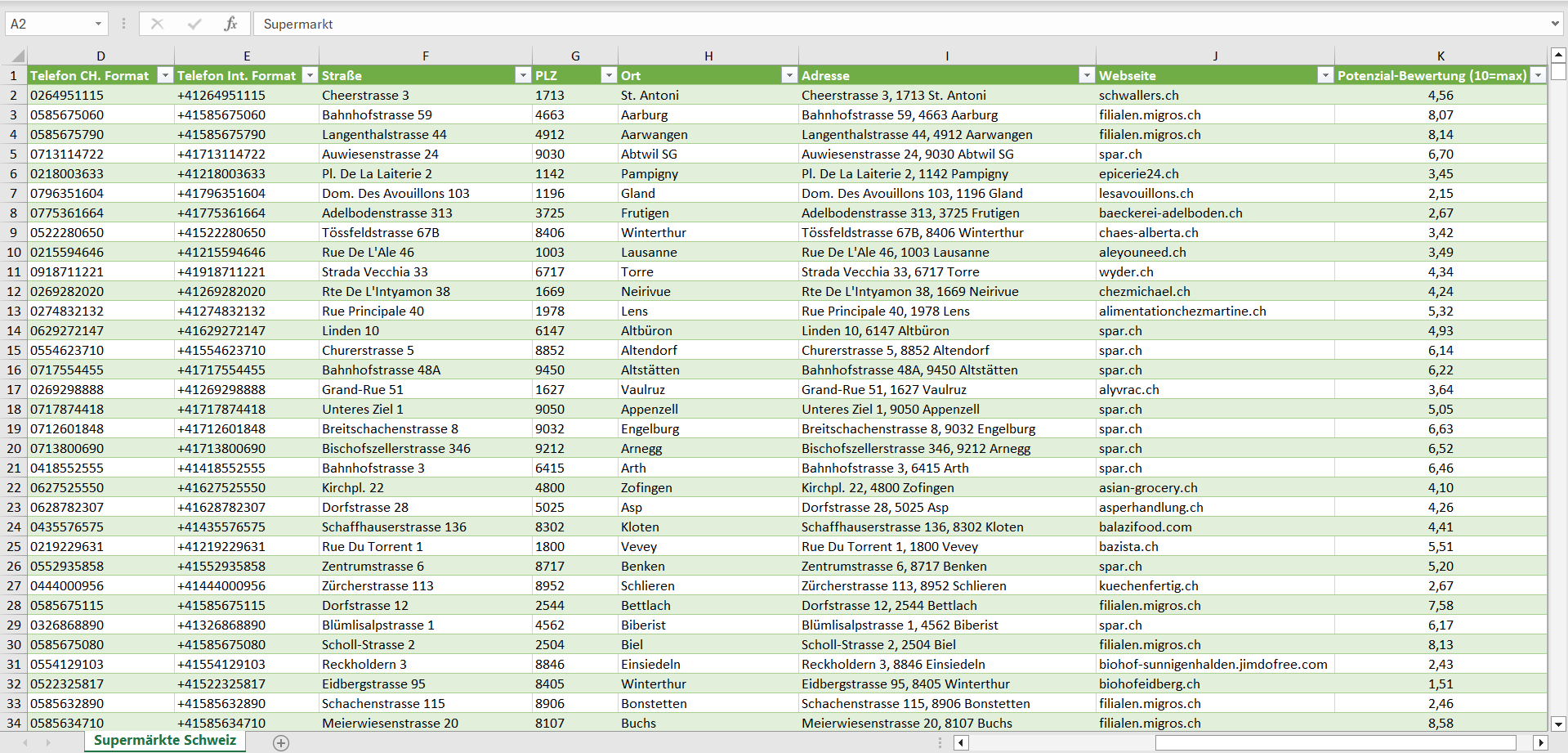Click Ort cell Pampigny

[708, 173]
